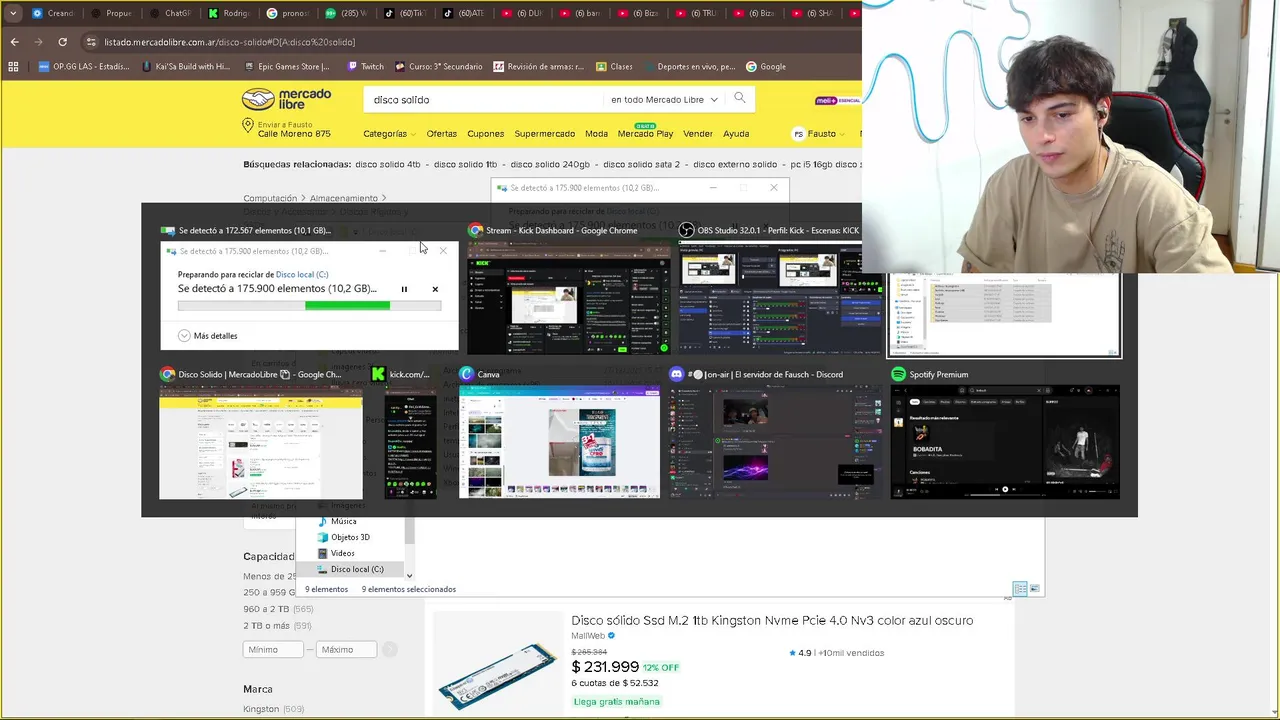Click 'Disco local (C:)' link in the recycle dialog
Image resolution: width=1280 pixels, height=720 pixels.
point(302,274)
